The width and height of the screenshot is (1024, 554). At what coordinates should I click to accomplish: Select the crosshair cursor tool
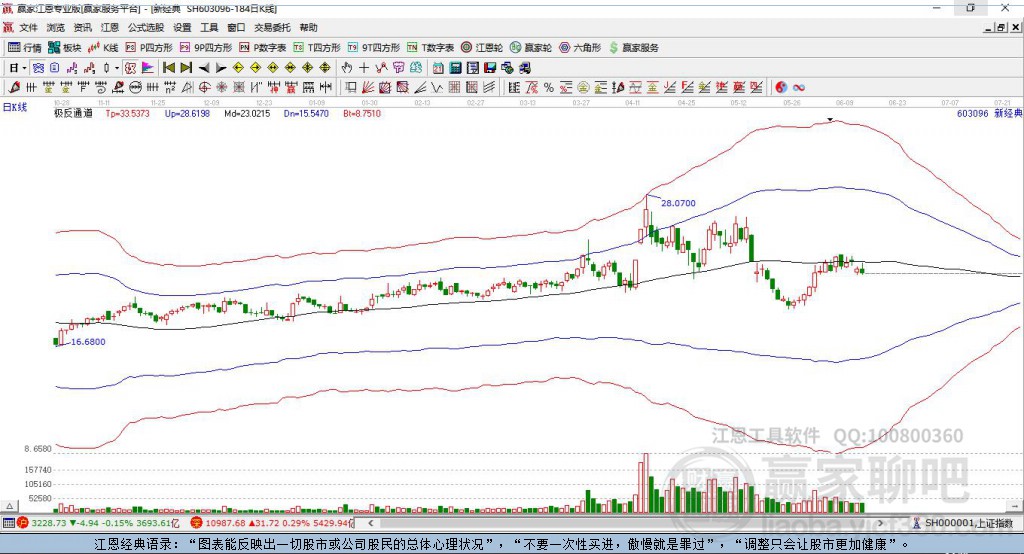coord(364,68)
